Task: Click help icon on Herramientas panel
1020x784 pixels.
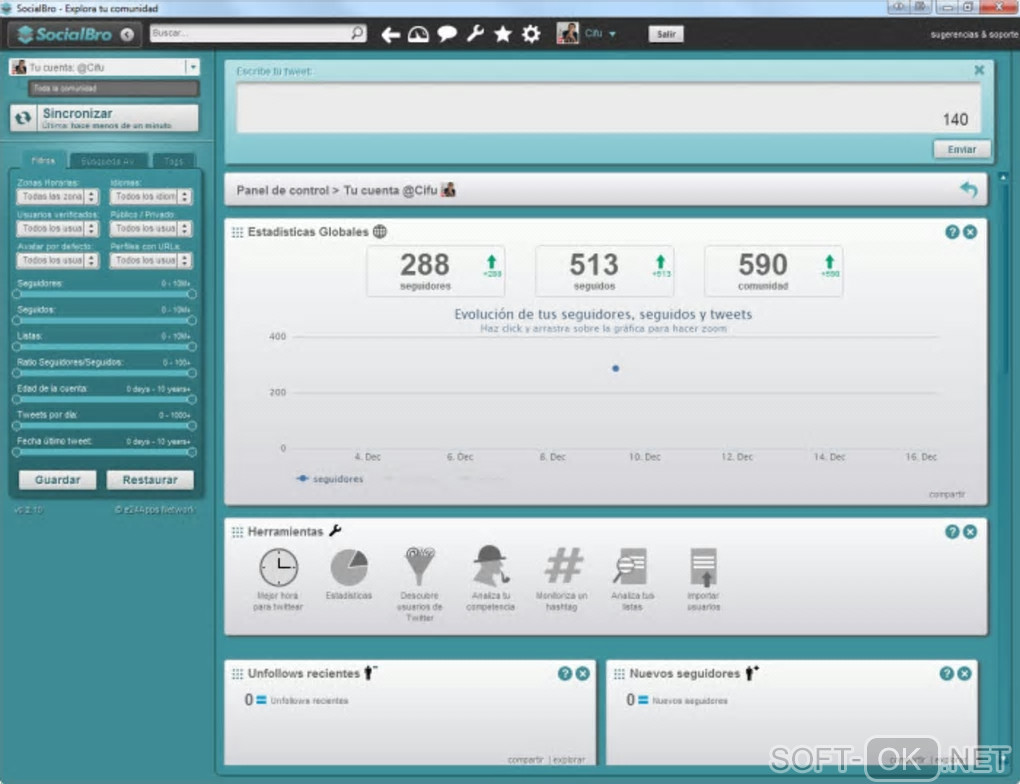Action: (x=952, y=532)
